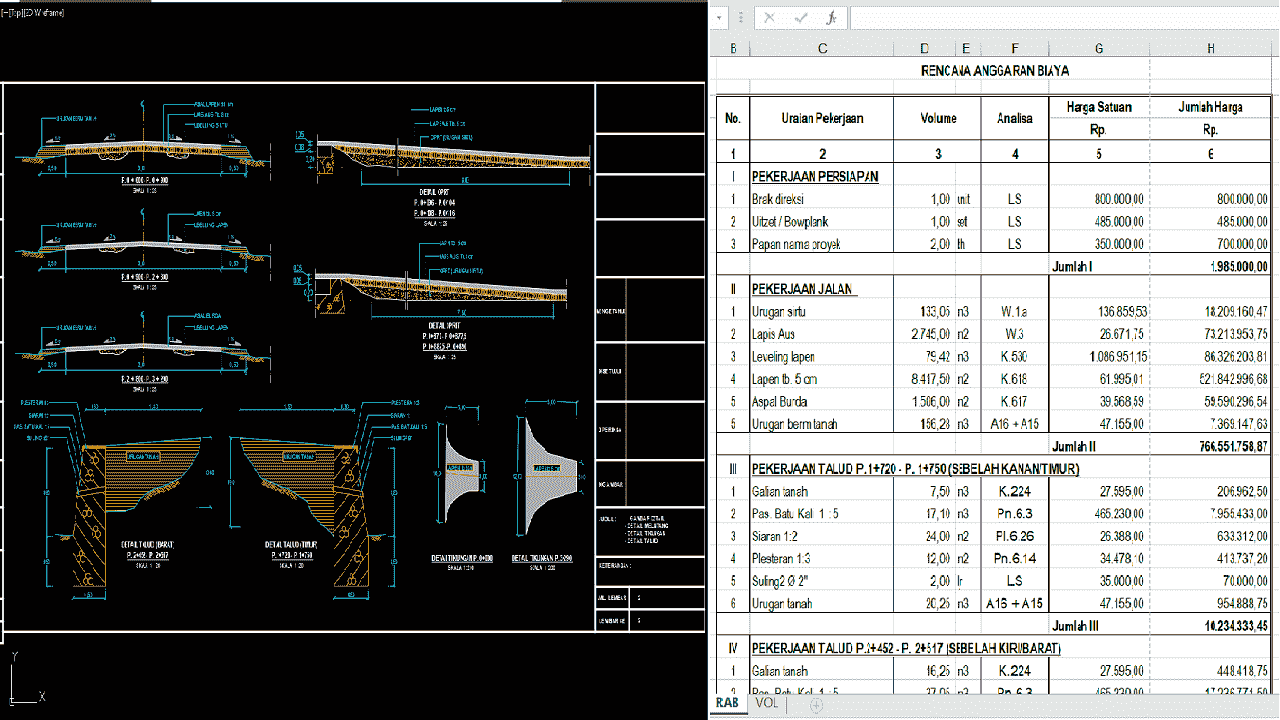The height and width of the screenshot is (720, 1280).
Task: Click the Cancel (X) icon in formula bar
Action: (769, 18)
